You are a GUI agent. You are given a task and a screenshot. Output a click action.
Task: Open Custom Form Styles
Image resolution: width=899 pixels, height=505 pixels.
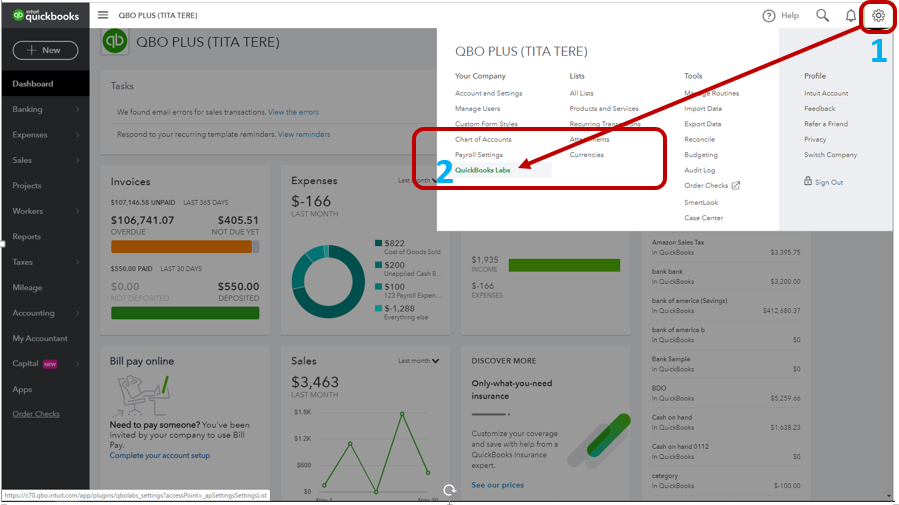(x=486, y=124)
